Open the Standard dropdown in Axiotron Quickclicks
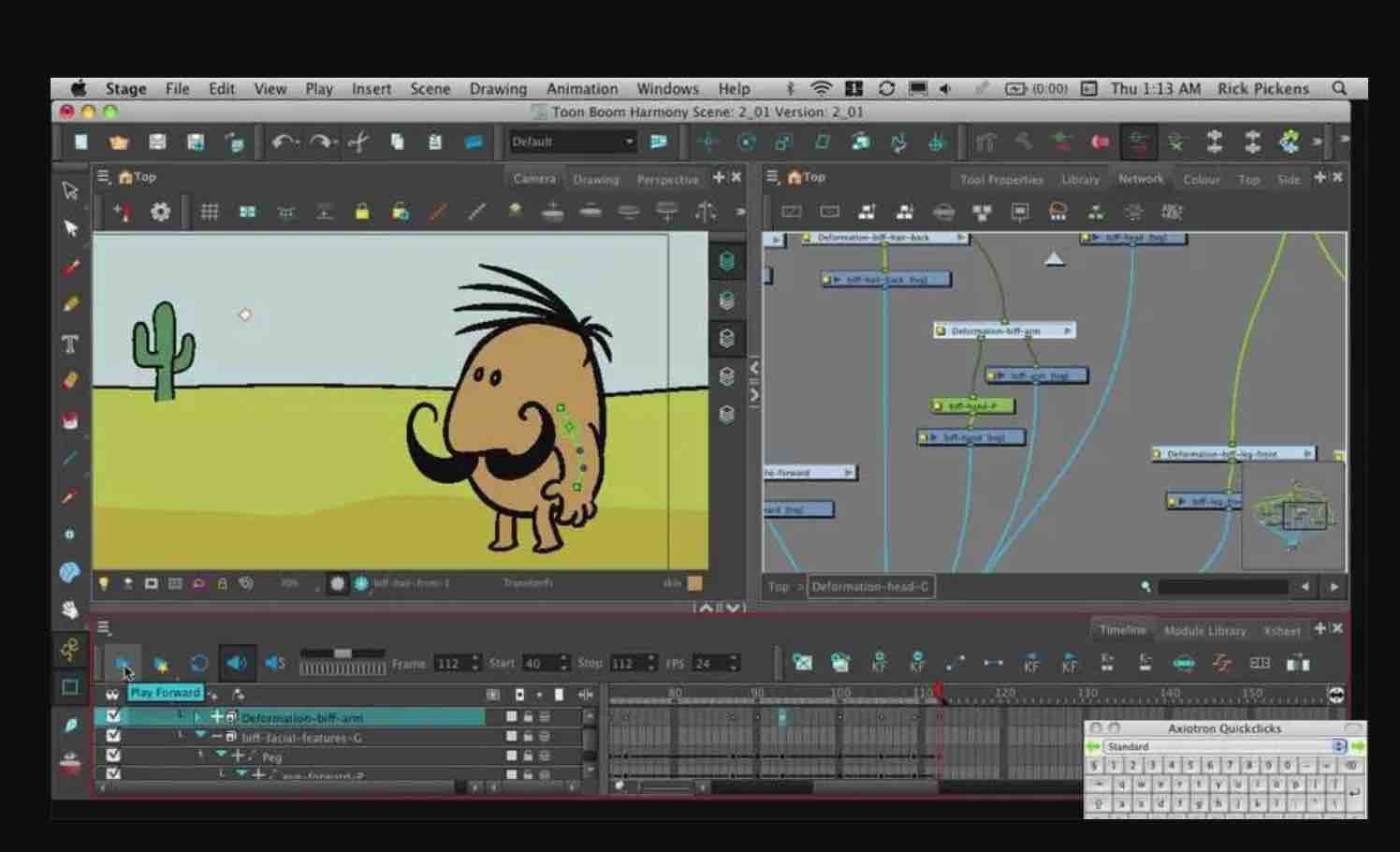Viewport: 1400px width, 852px height. 1227,746
